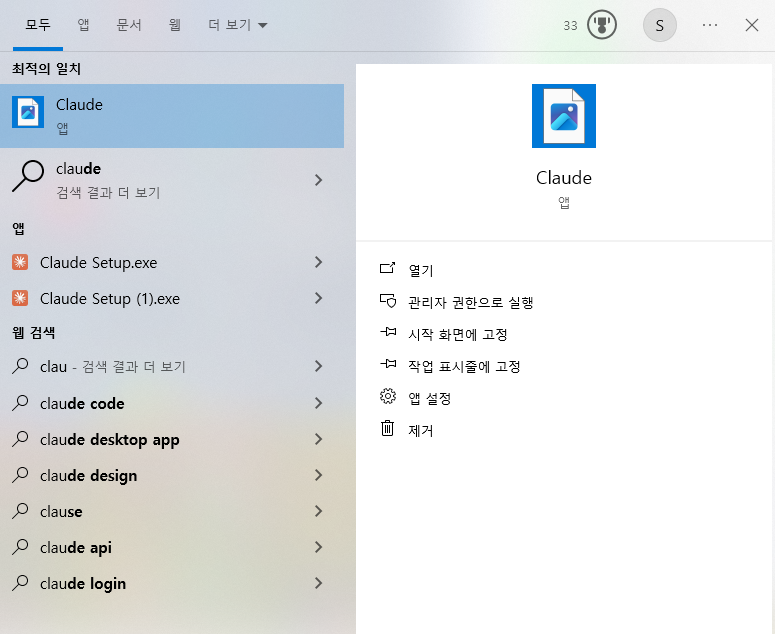Click search icon next to claude design

[20, 475]
